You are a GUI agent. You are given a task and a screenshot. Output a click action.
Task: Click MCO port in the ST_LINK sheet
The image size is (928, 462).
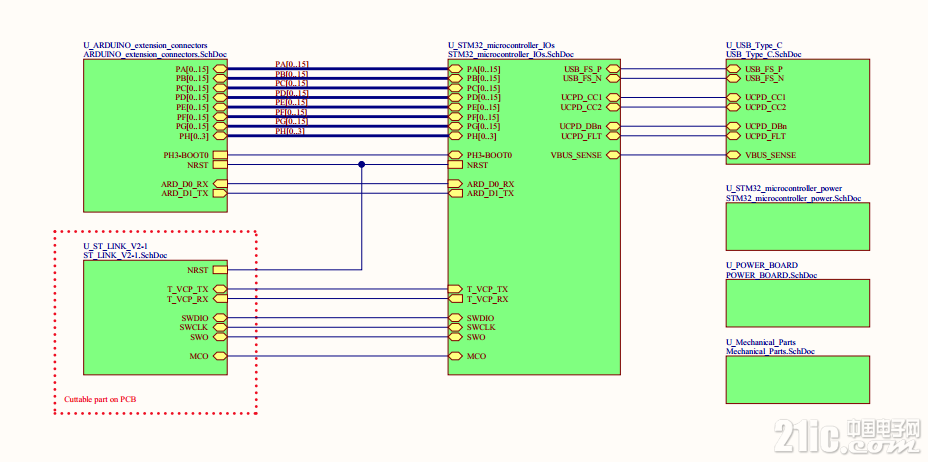pos(220,356)
